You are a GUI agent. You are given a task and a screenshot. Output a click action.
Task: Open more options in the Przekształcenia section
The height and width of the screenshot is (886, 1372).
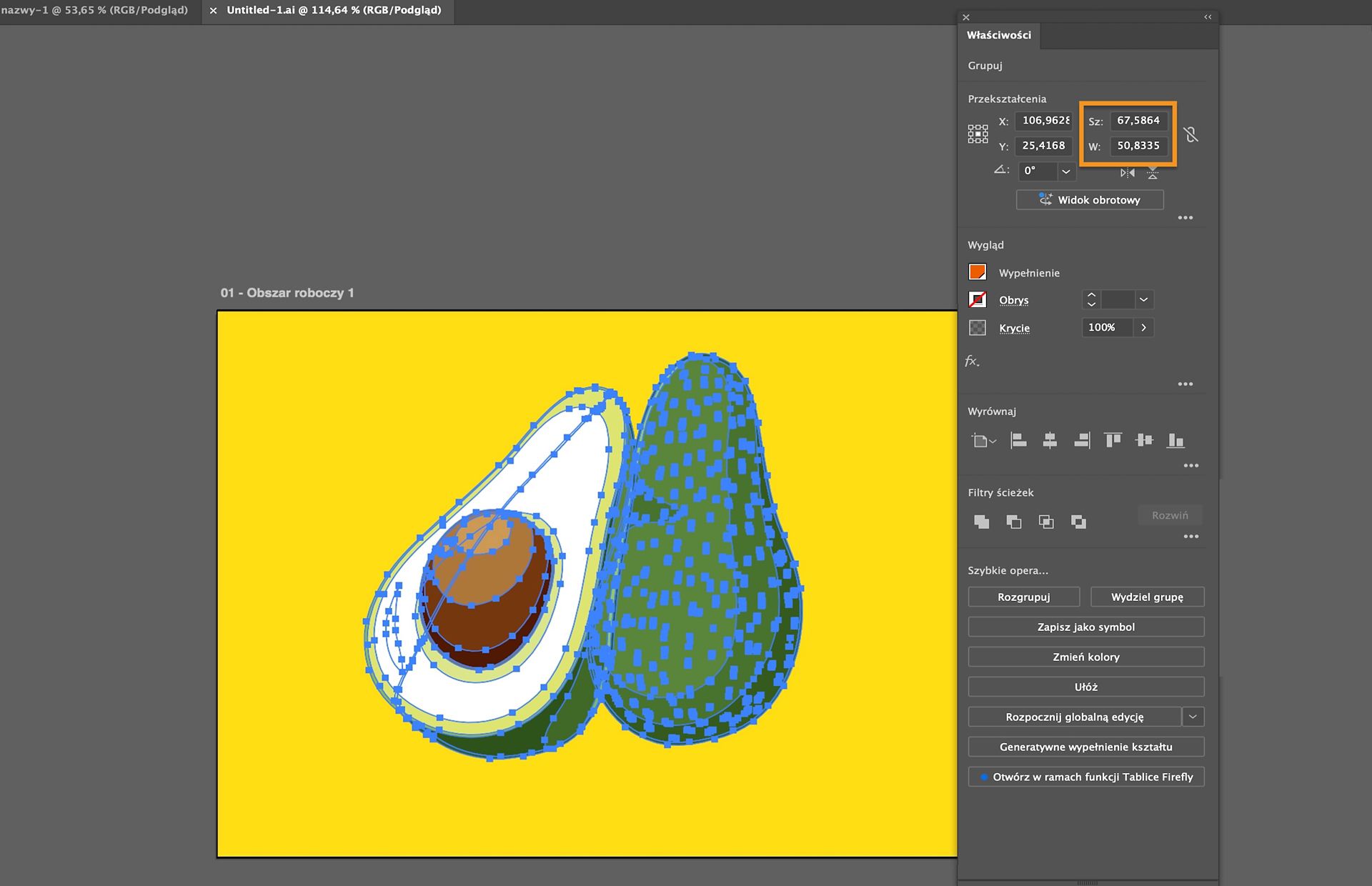[x=1185, y=218]
